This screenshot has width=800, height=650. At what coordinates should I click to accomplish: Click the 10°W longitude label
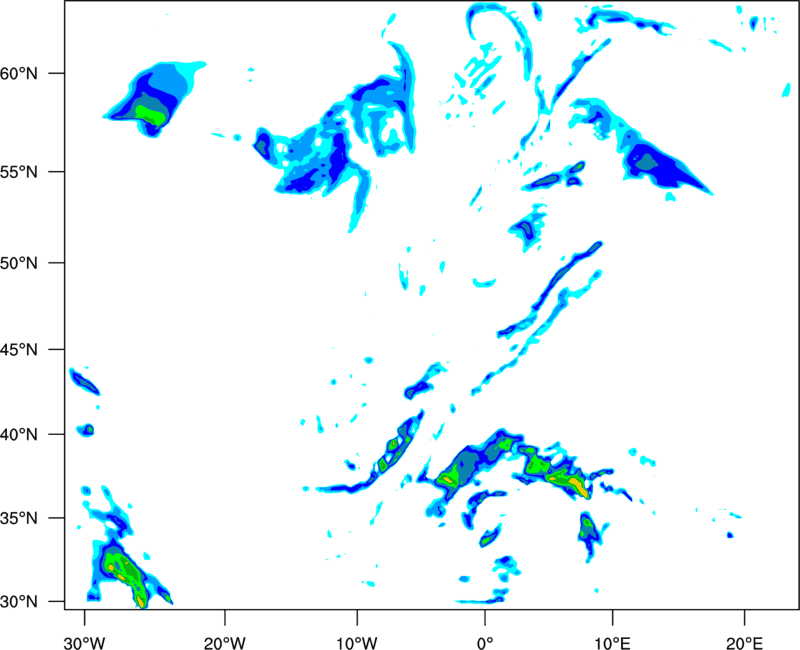357,643
